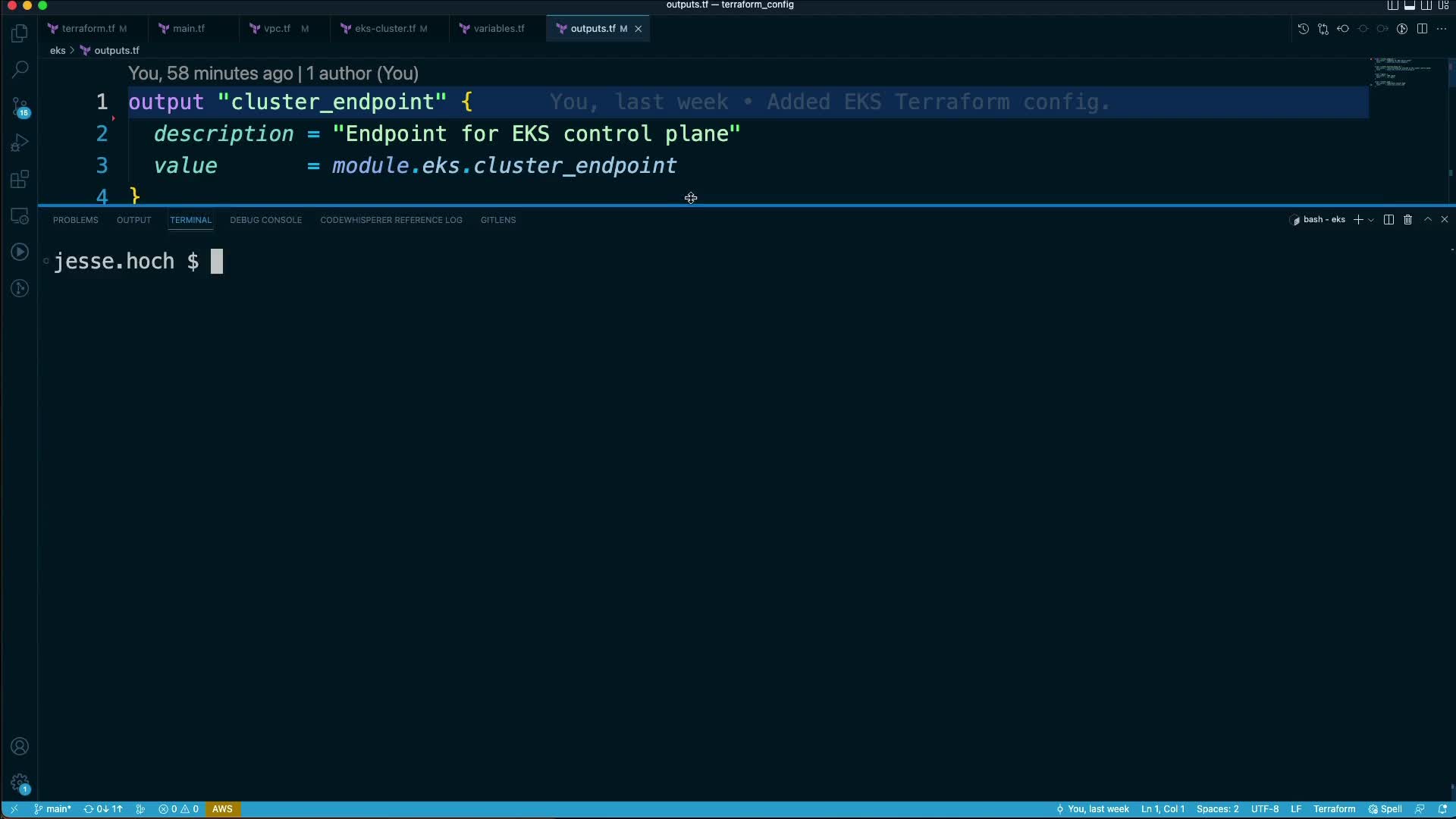The width and height of the screenshot is (1456, 819).
Task: Split the terminal panel
Action: pos(1389,220)
